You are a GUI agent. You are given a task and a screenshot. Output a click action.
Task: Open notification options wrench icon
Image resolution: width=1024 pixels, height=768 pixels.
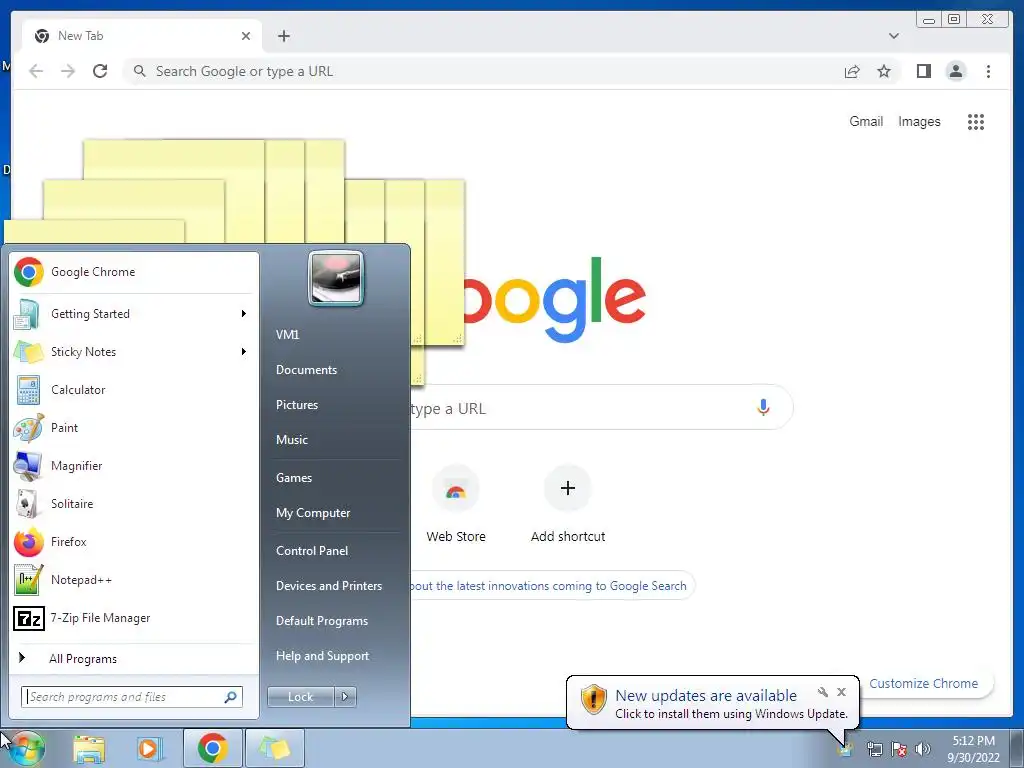(x=823, y=692)
